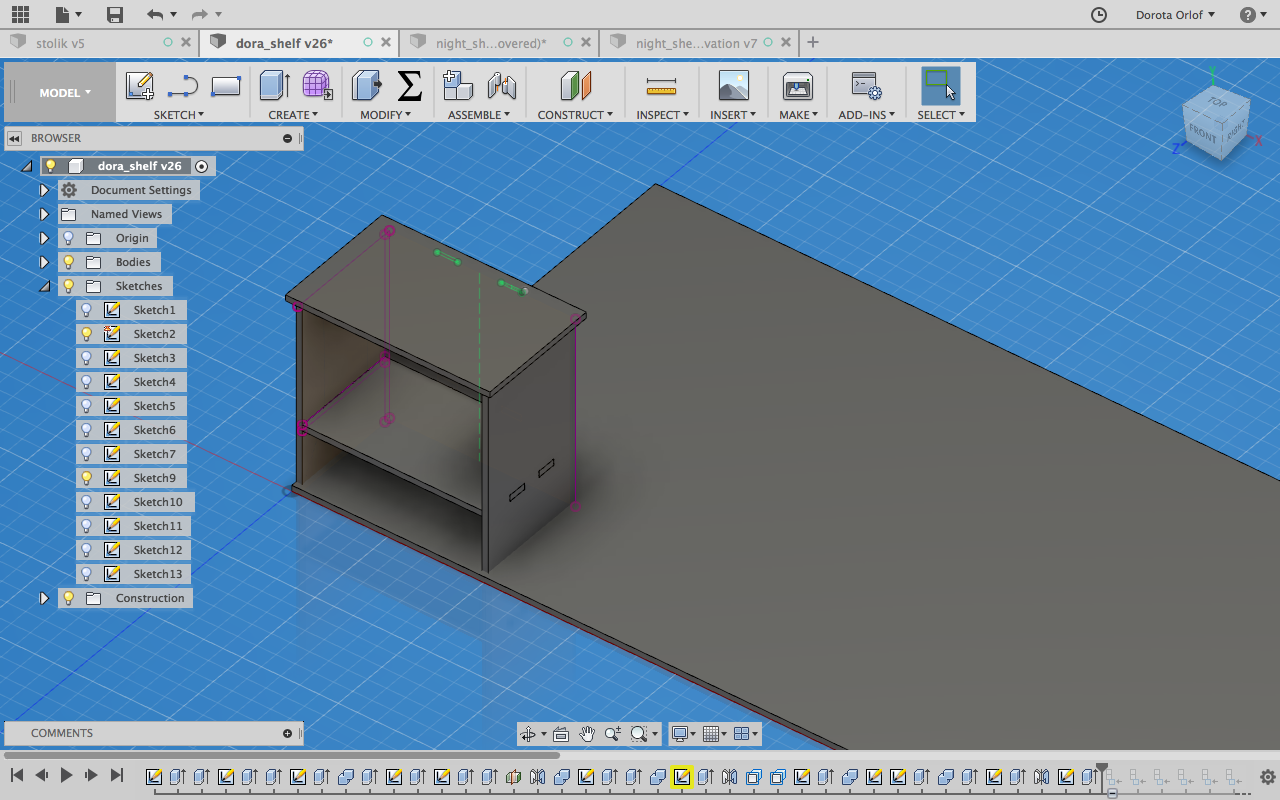
Task: Toggle the Construction folder visibility bulb
Action: pos(69,598)
